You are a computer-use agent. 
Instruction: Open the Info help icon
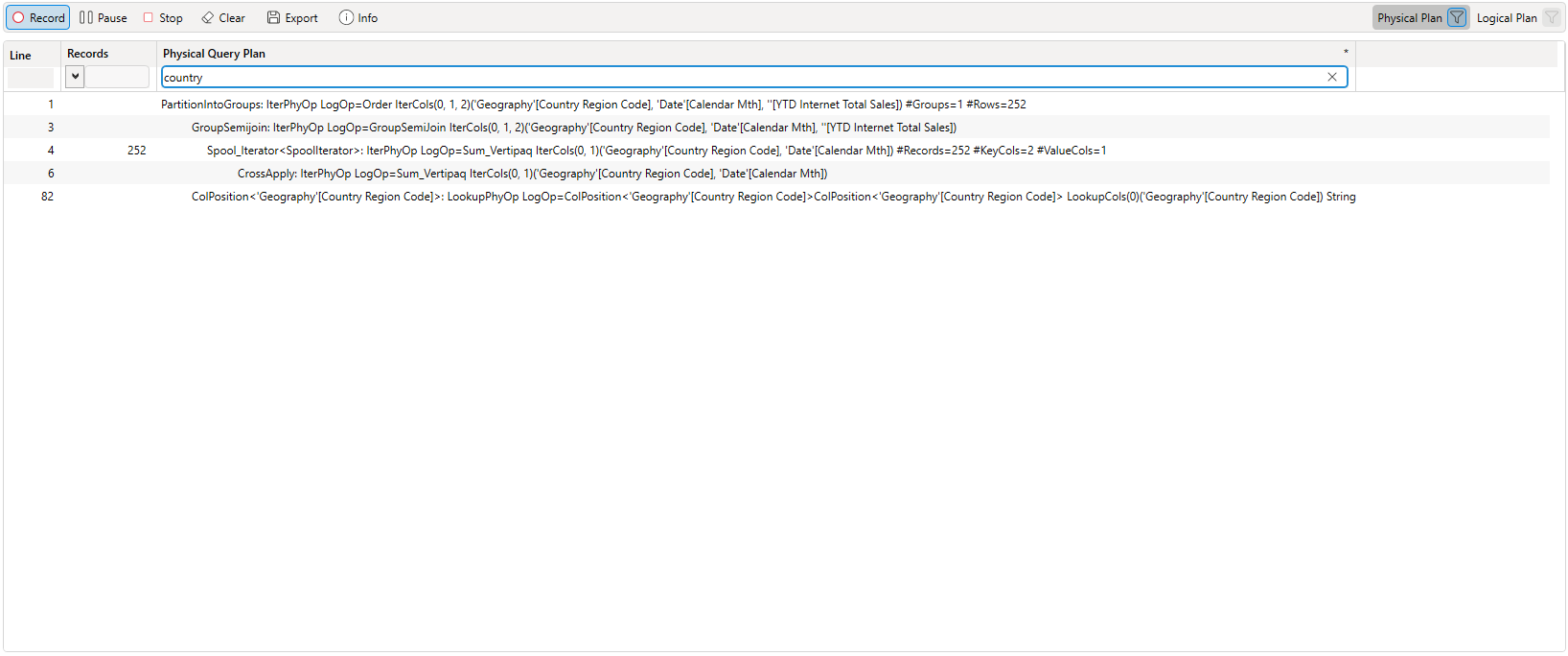point(358,18)
